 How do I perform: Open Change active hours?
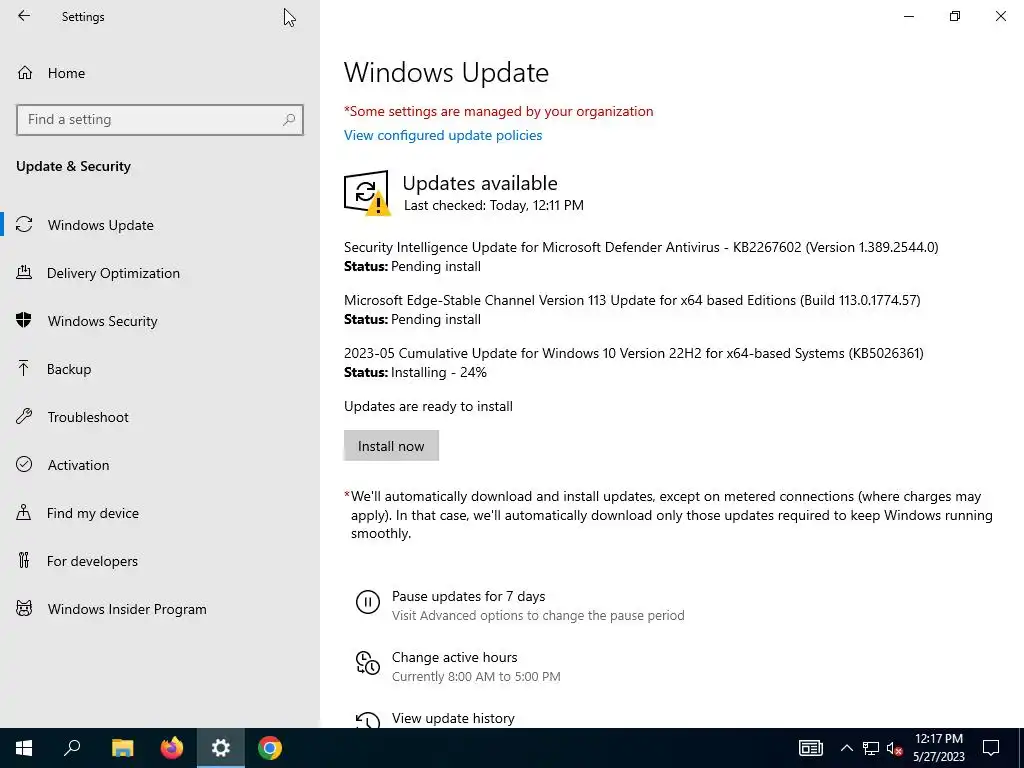[x=455, y=658]
